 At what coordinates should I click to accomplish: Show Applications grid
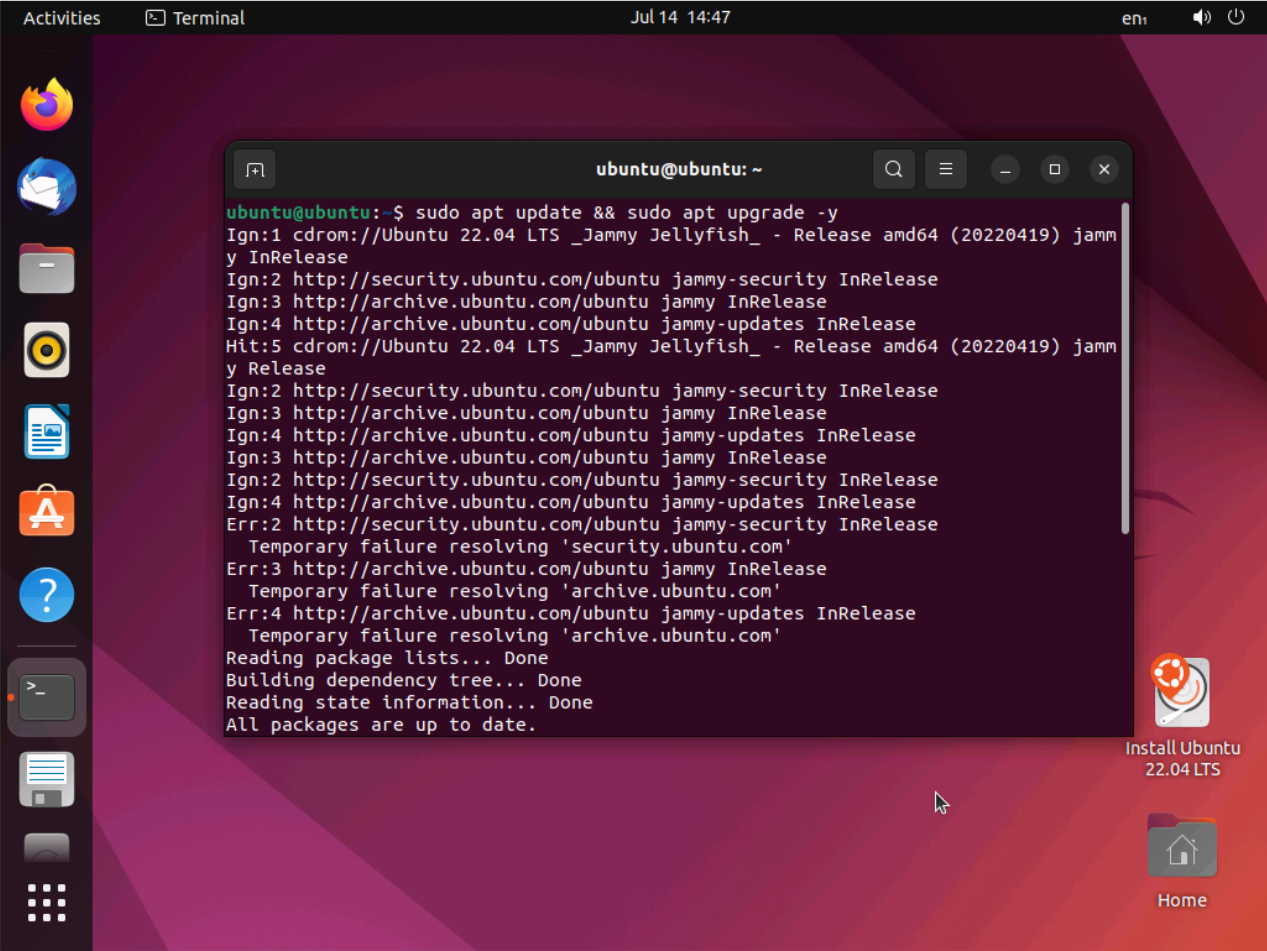point(47,902)
